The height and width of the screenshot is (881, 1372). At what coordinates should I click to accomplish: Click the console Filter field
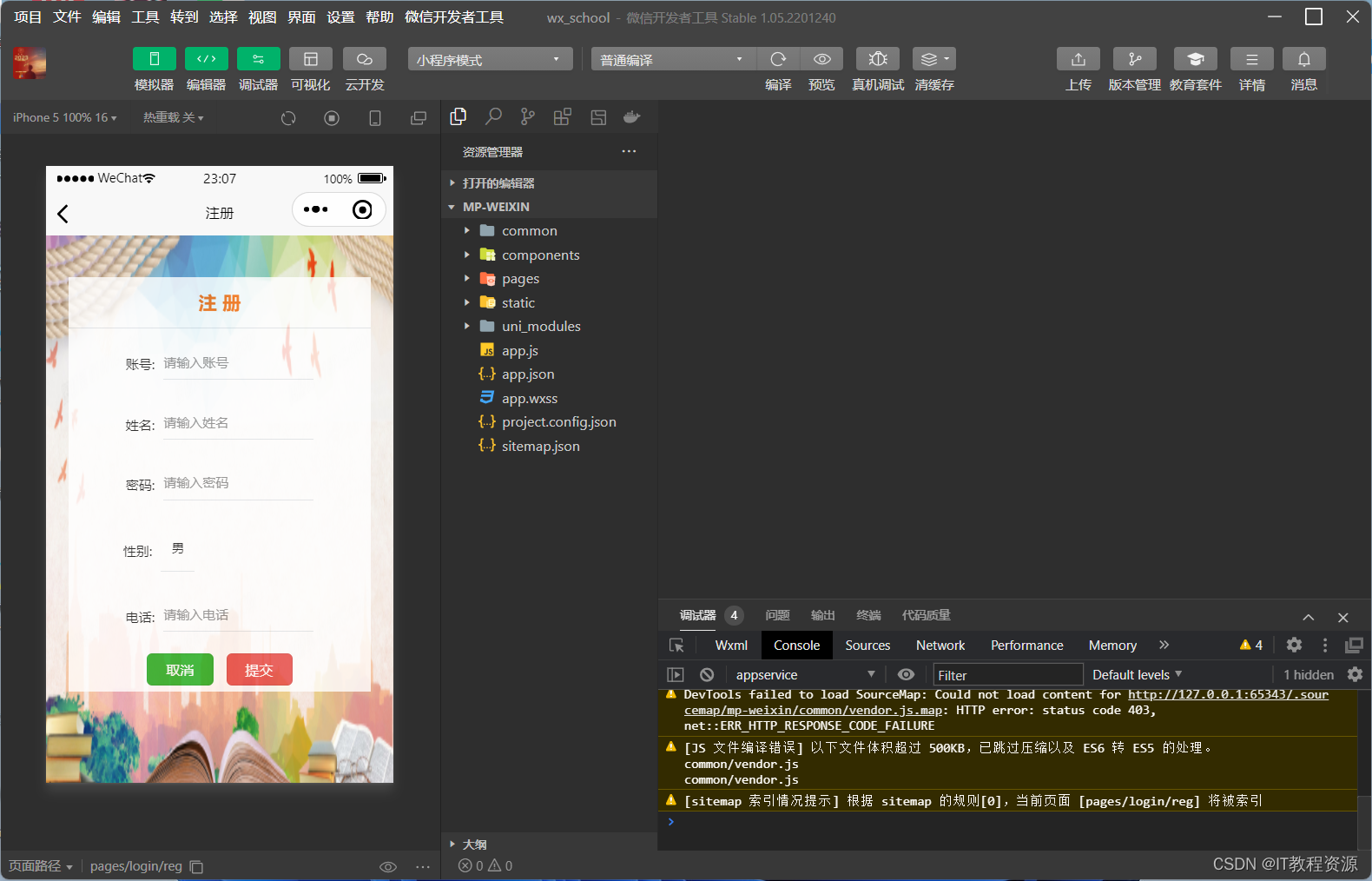pos(1008,675)
